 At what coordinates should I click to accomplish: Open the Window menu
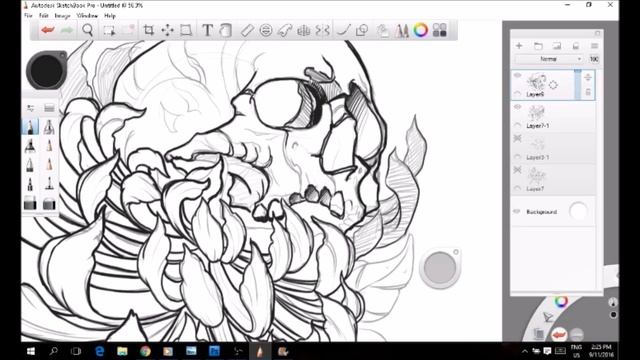tap(87, 16)
